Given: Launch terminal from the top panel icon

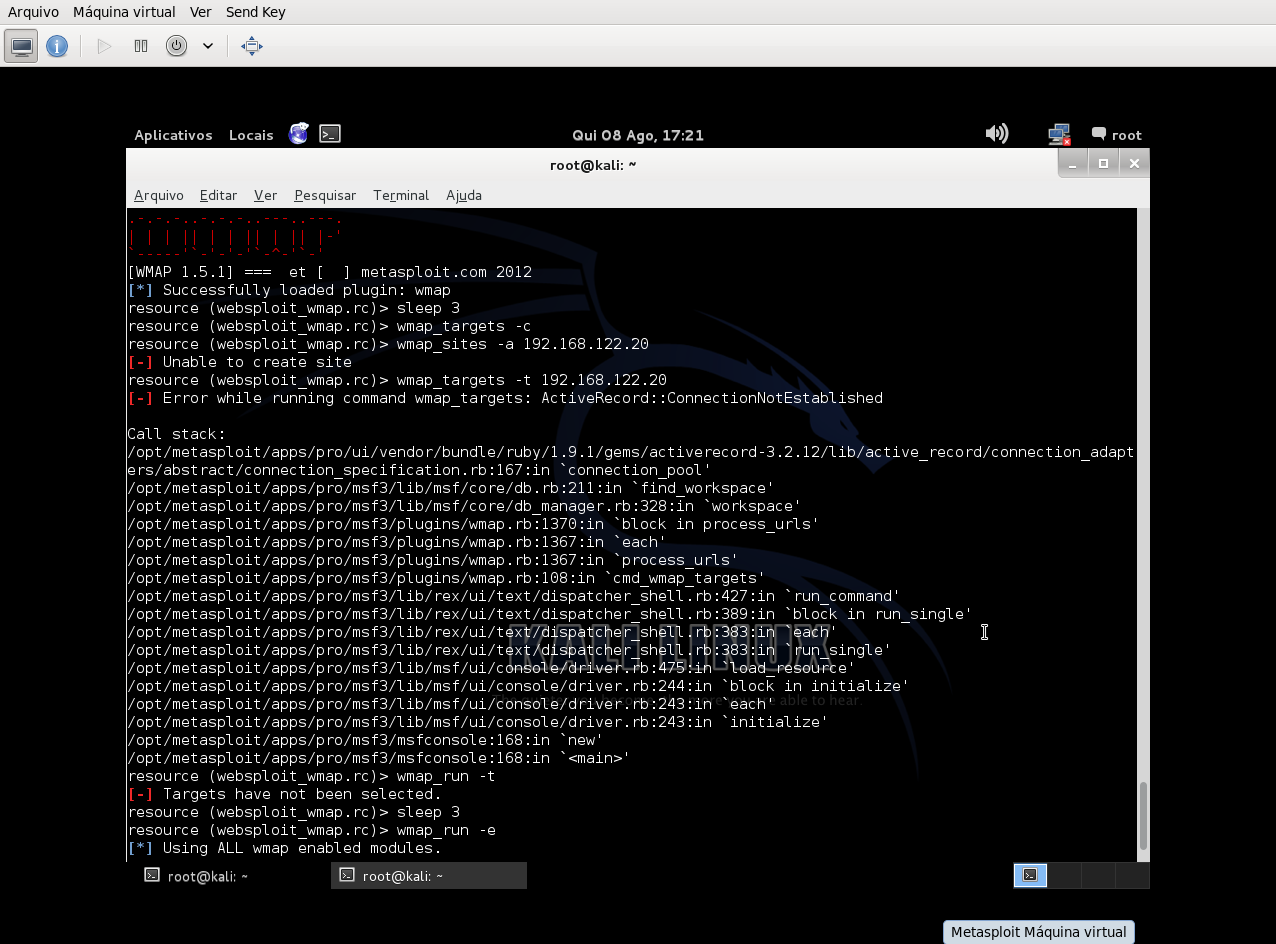Looking at the screenshot, I should (x=330, y=134).
